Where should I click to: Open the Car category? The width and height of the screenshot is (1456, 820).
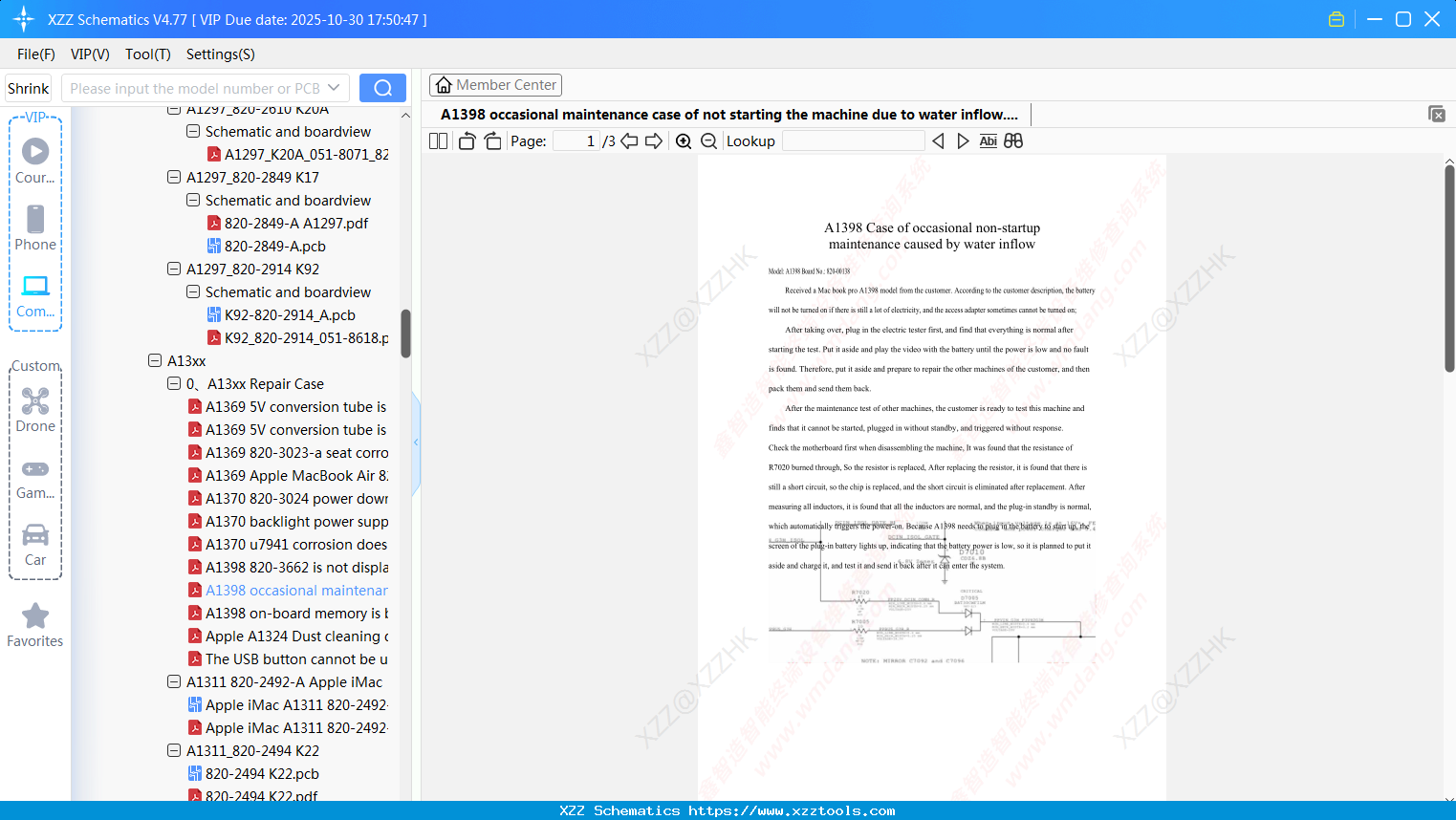pos(35,545)
